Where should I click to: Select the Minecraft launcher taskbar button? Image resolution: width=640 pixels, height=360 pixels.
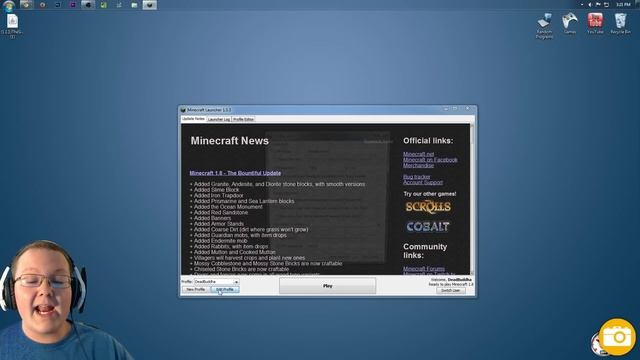(149, 5)
